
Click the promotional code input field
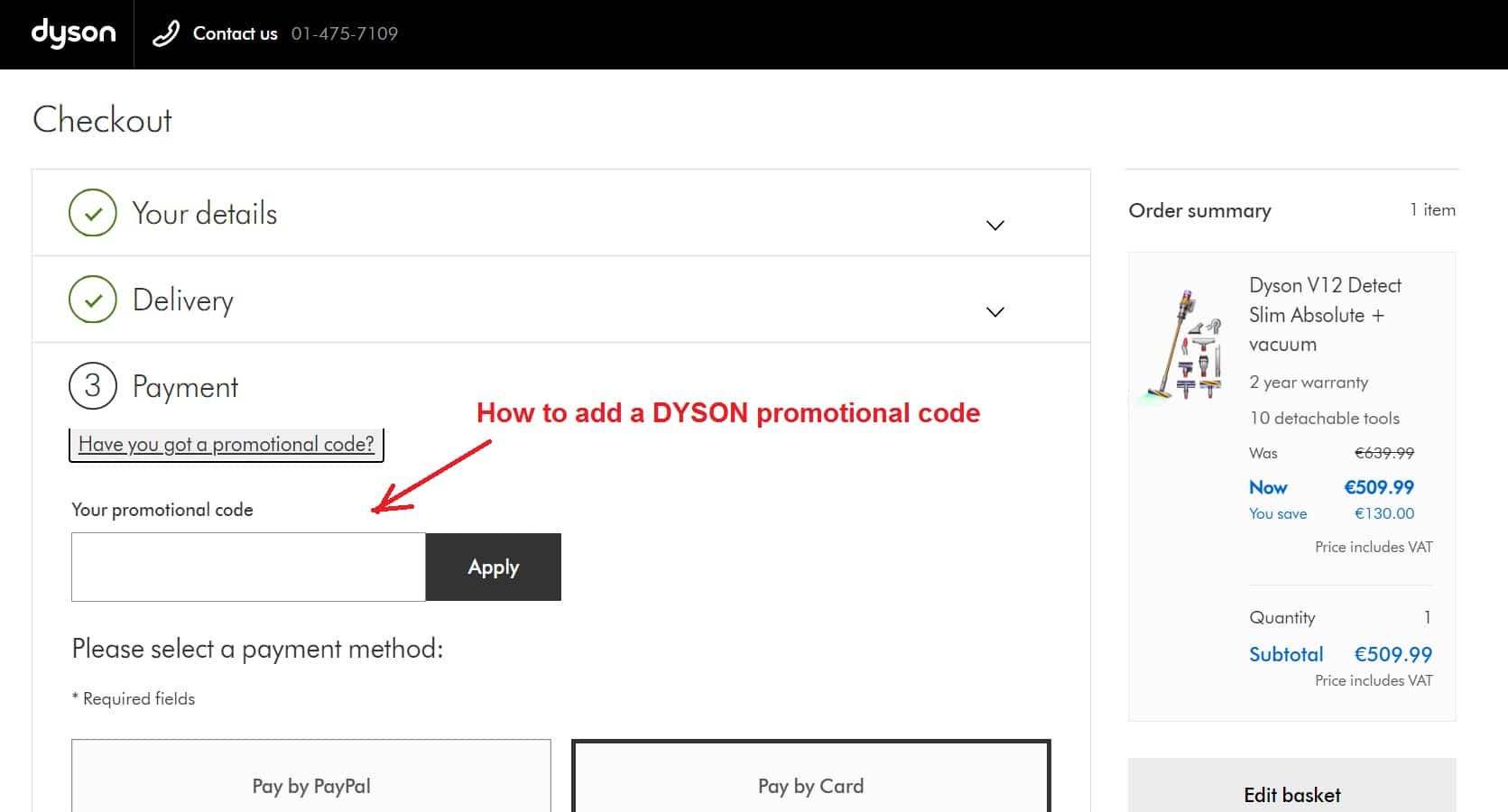(247, 567)
